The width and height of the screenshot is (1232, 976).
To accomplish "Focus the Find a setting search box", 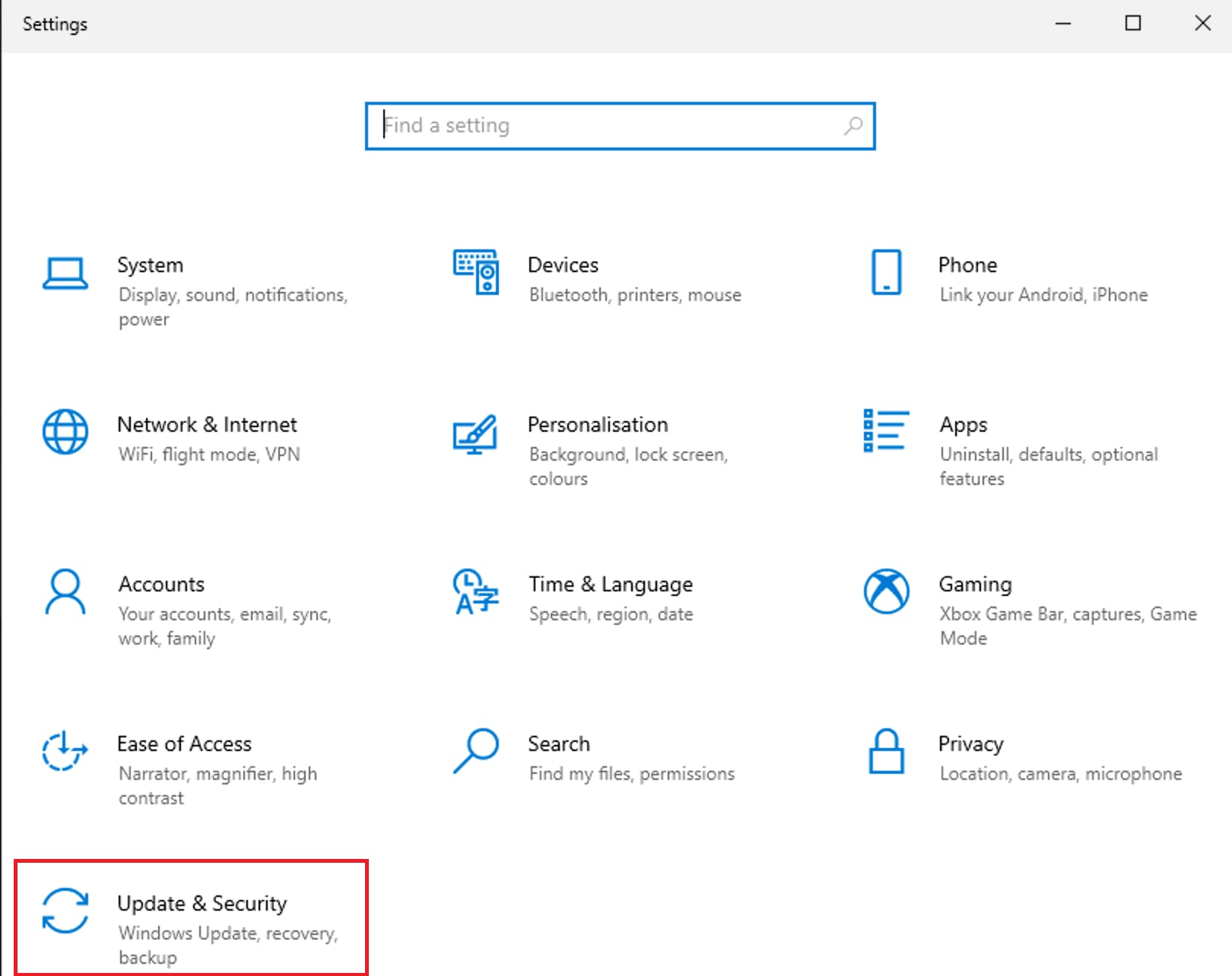I will 608,126.
